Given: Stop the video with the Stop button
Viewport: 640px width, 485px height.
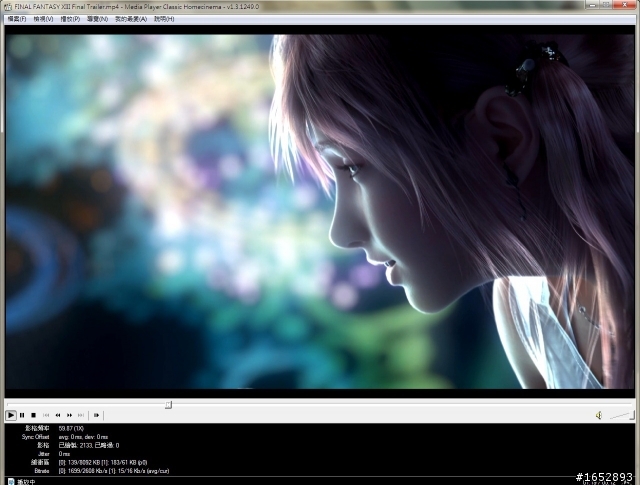Looking at the screenshot, I should (33, 415).
